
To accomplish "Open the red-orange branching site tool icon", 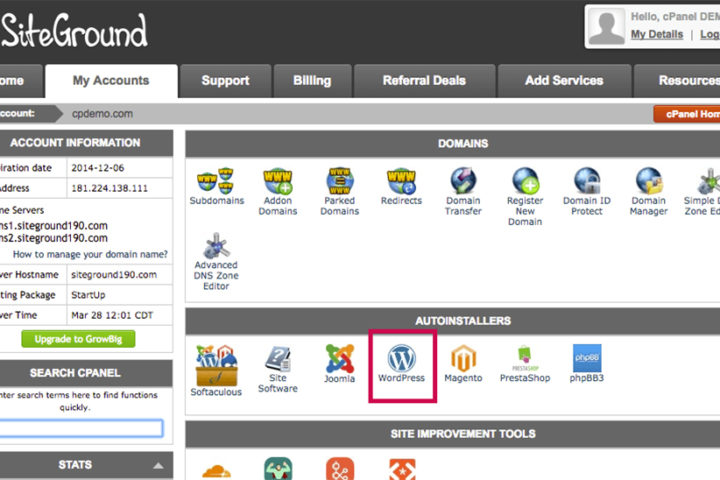I will tap(340, 469).
